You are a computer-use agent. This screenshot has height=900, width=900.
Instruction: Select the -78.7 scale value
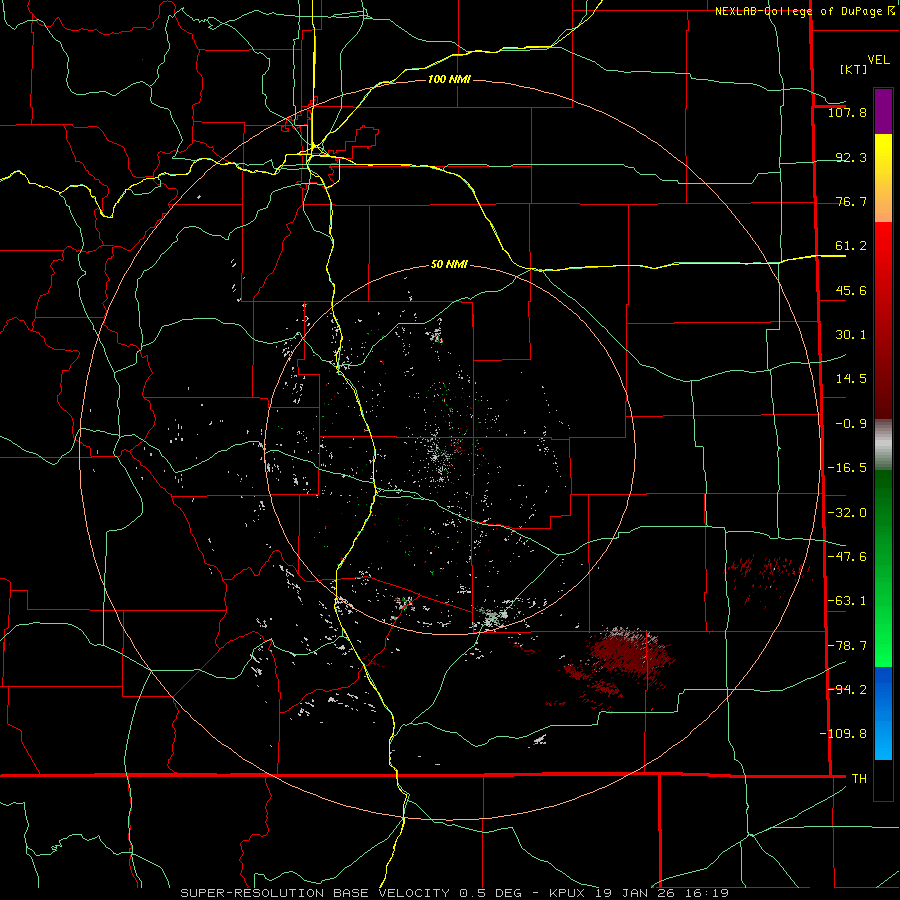pos(847,646)
